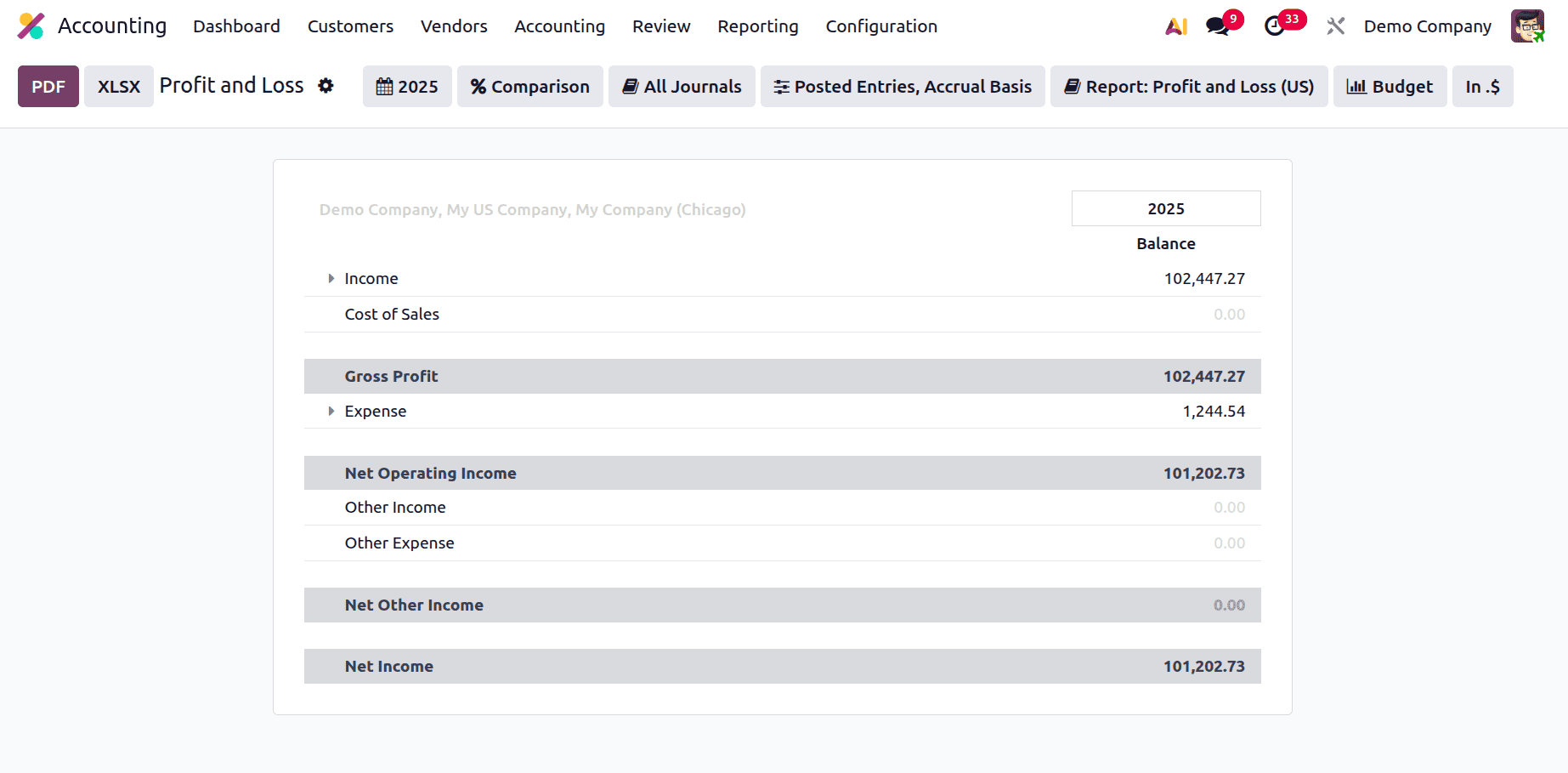Screen dimensions: 1568x773
Task: Open the developer tools wrench icon
Action: click(x=1336, y=26)
